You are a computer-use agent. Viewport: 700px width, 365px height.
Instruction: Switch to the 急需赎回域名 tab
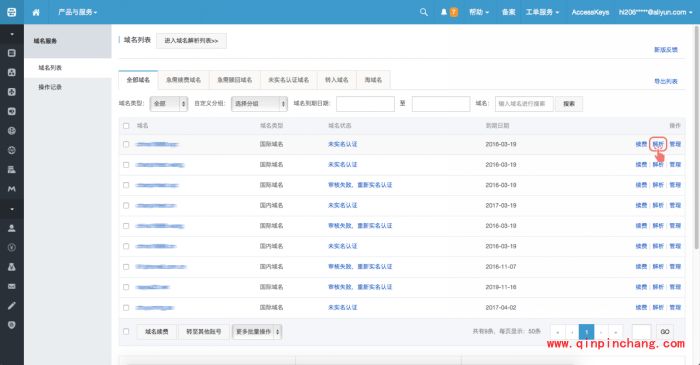tap(235, 80)
